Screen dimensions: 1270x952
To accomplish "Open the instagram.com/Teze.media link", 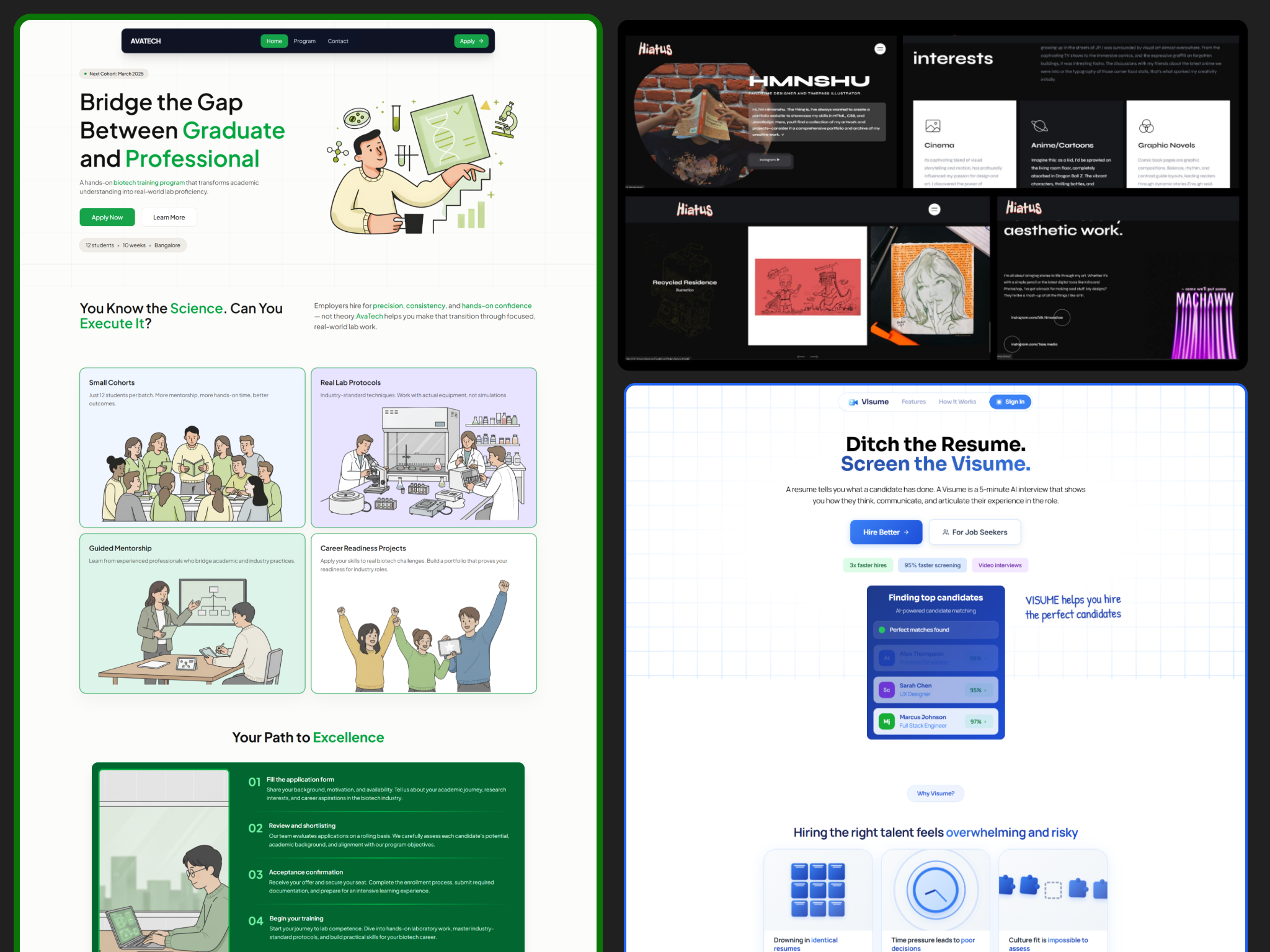I will pyautogui.click(x=1034, y=344).
